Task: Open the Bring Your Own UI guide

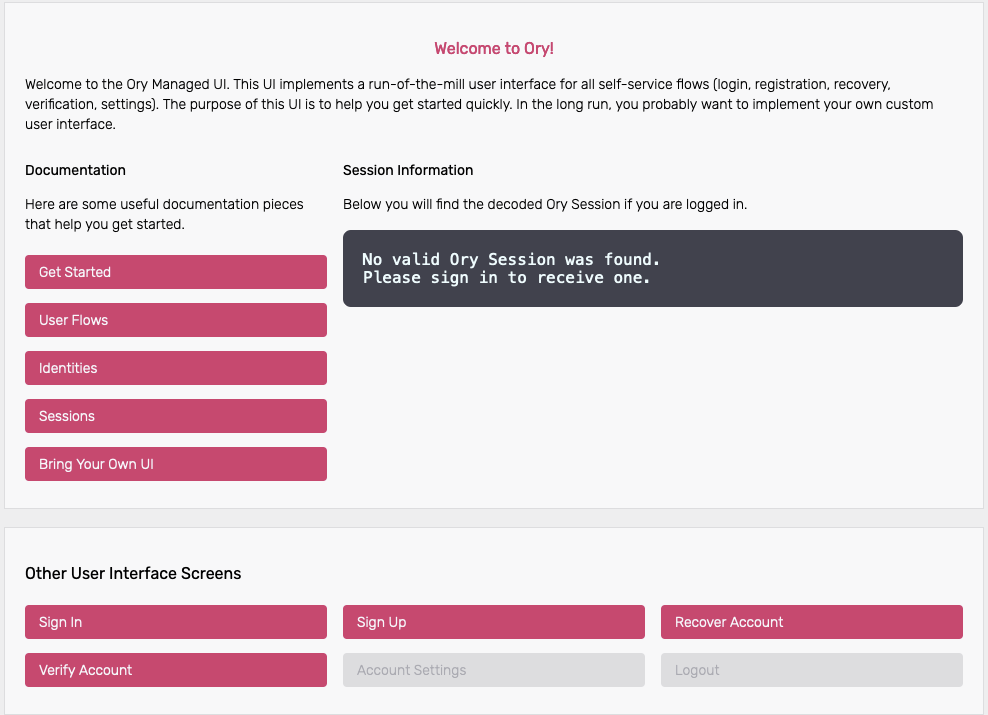Action: [175, 463]
